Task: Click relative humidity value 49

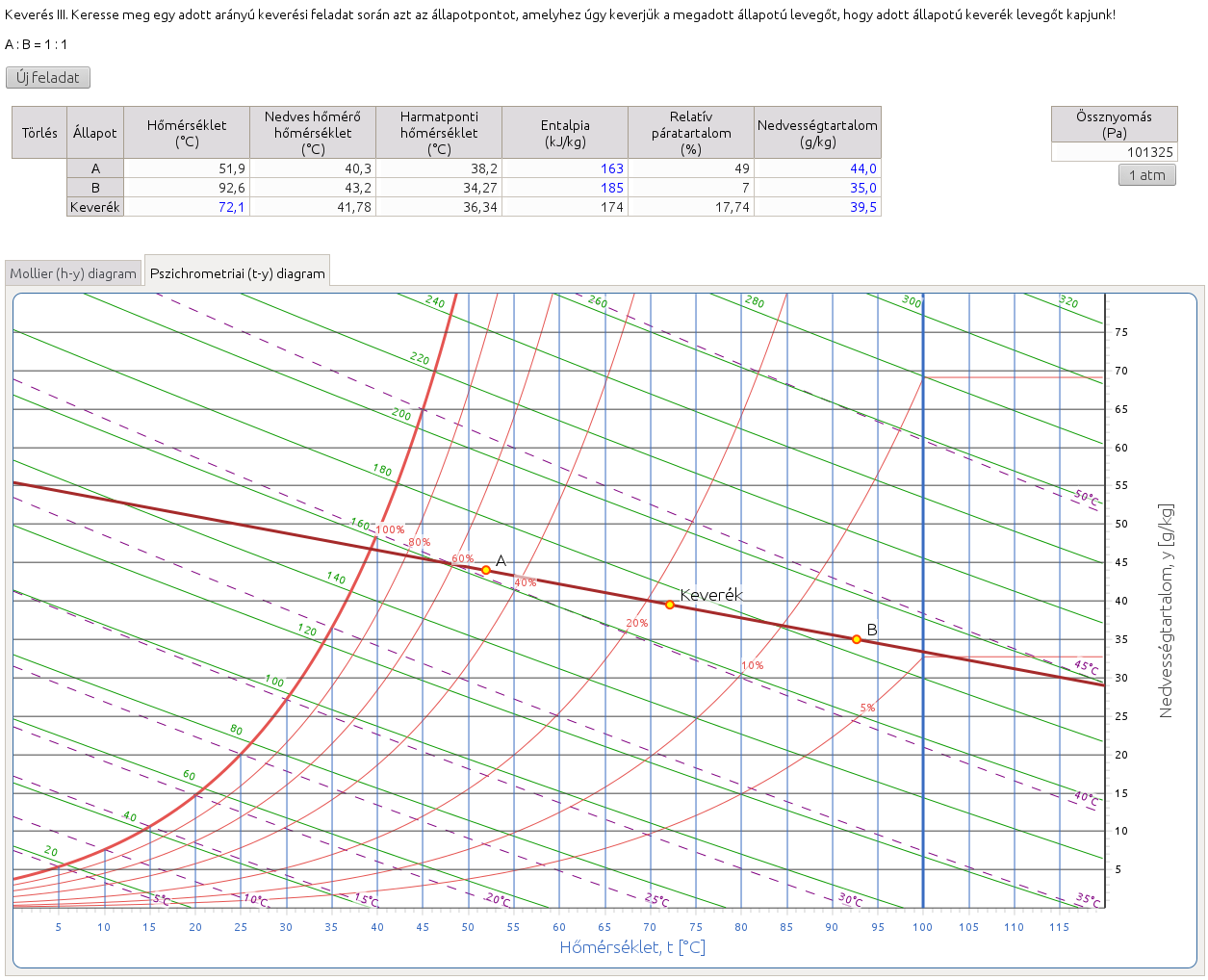Action: (x=691, y=168)
